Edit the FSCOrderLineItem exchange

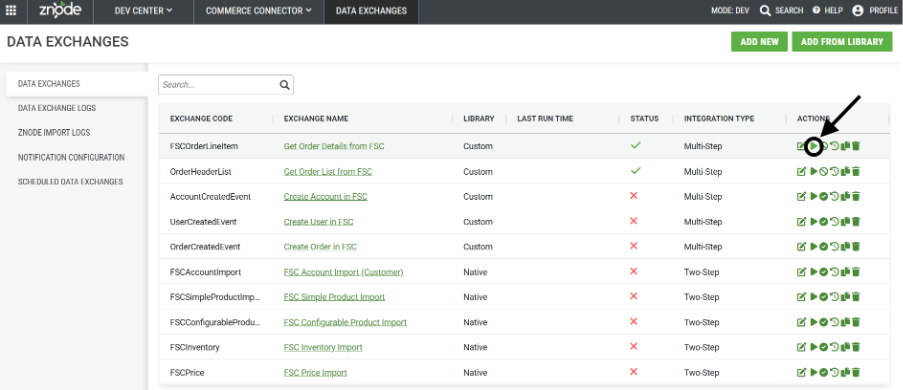pos(801,146)
